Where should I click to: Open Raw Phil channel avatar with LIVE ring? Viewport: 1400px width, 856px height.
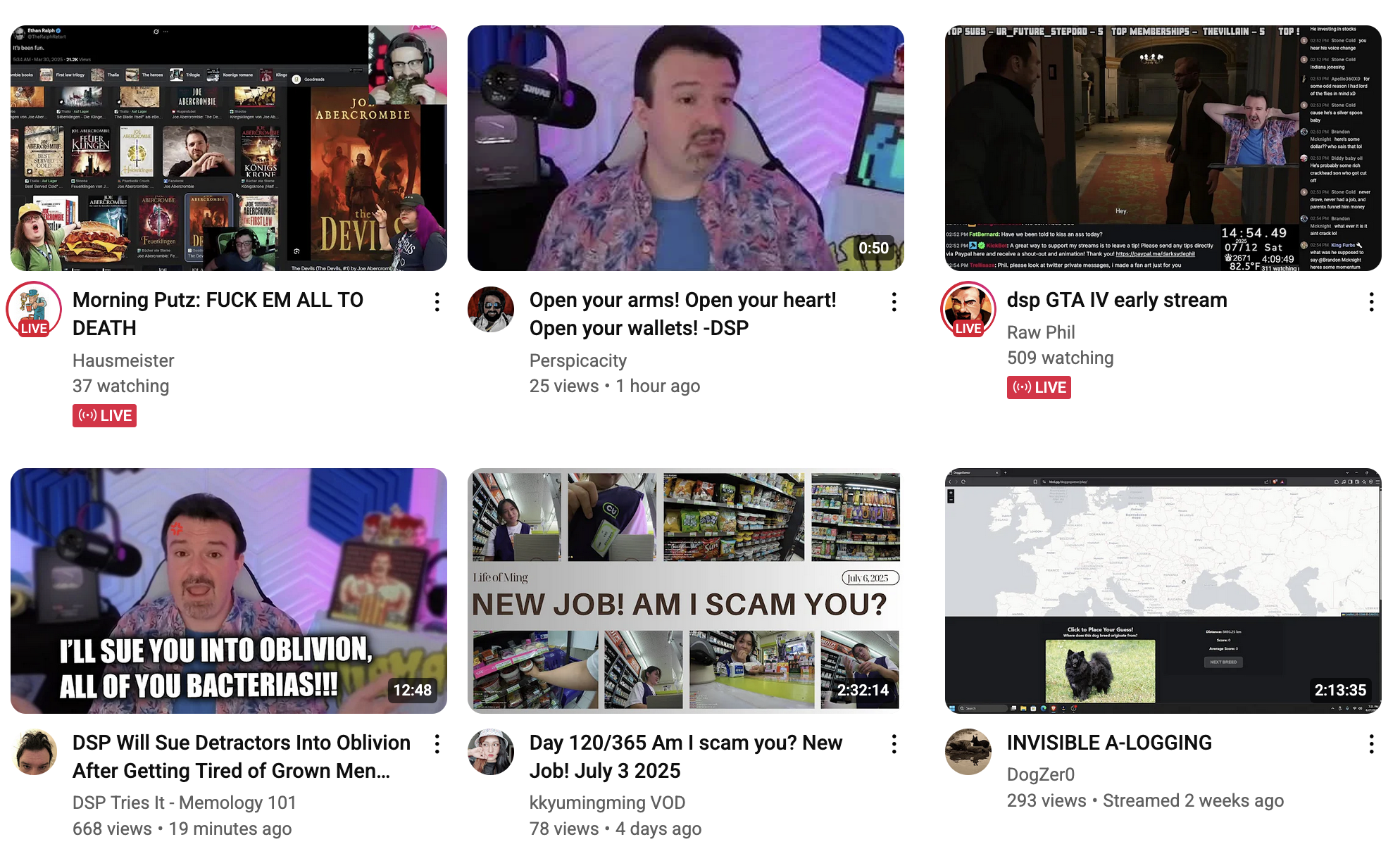click(968, 309)
